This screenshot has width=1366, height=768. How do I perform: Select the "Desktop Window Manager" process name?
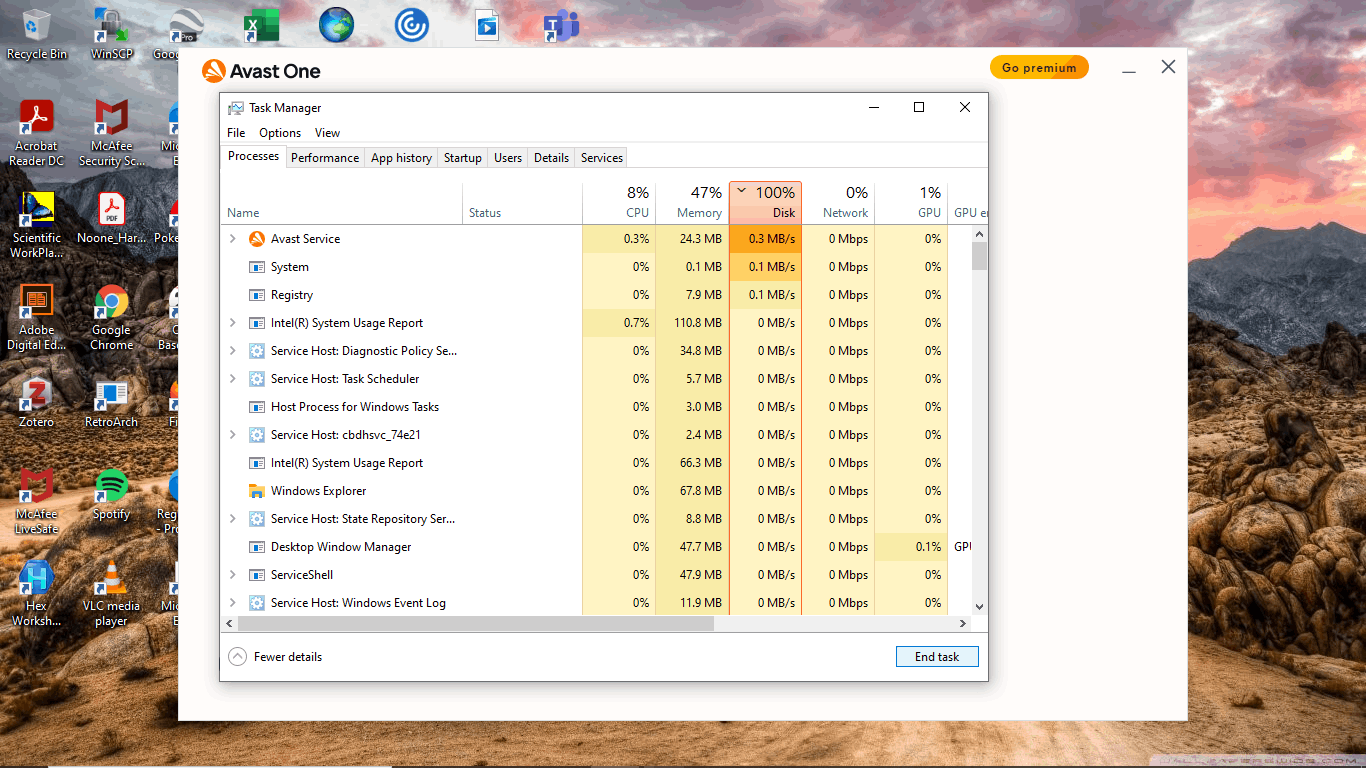click(341, 547)
